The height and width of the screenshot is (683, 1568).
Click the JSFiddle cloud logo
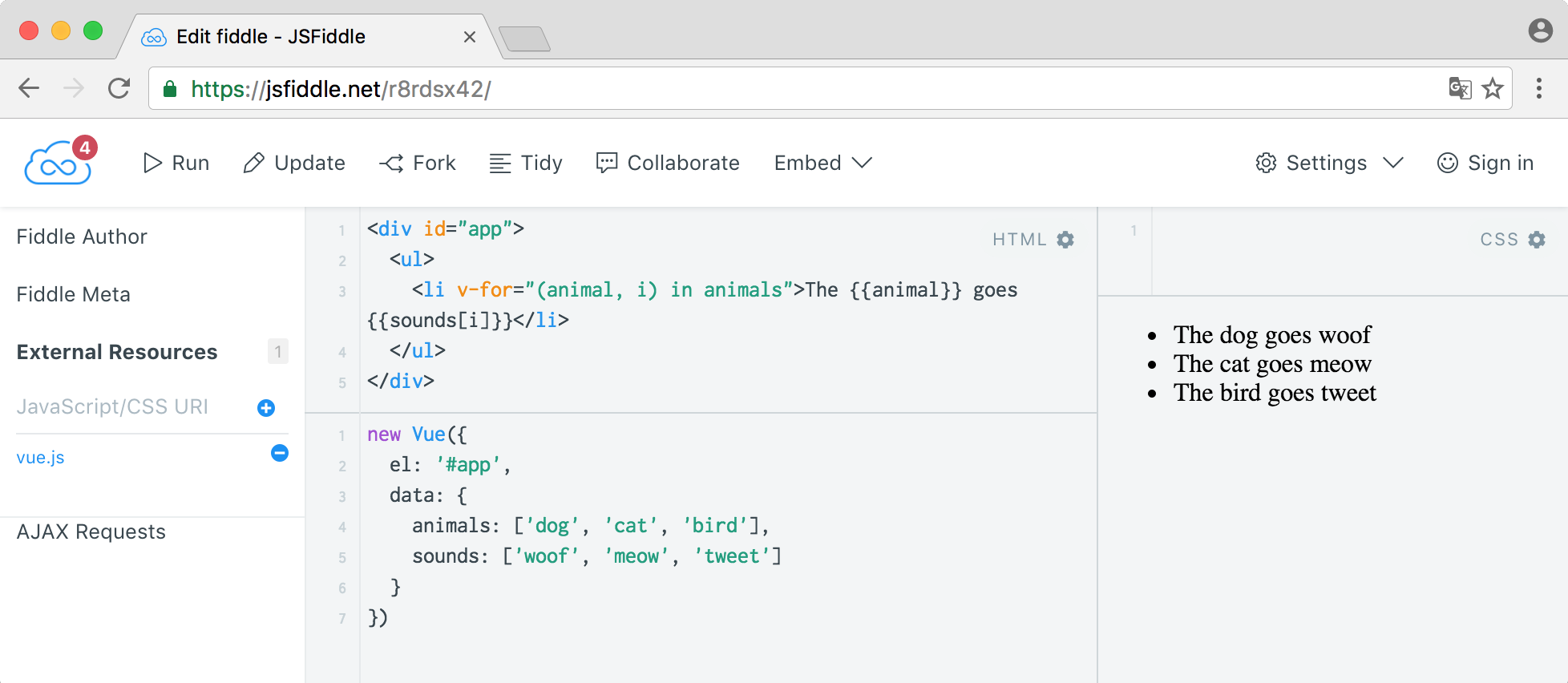tap(58, 163)
